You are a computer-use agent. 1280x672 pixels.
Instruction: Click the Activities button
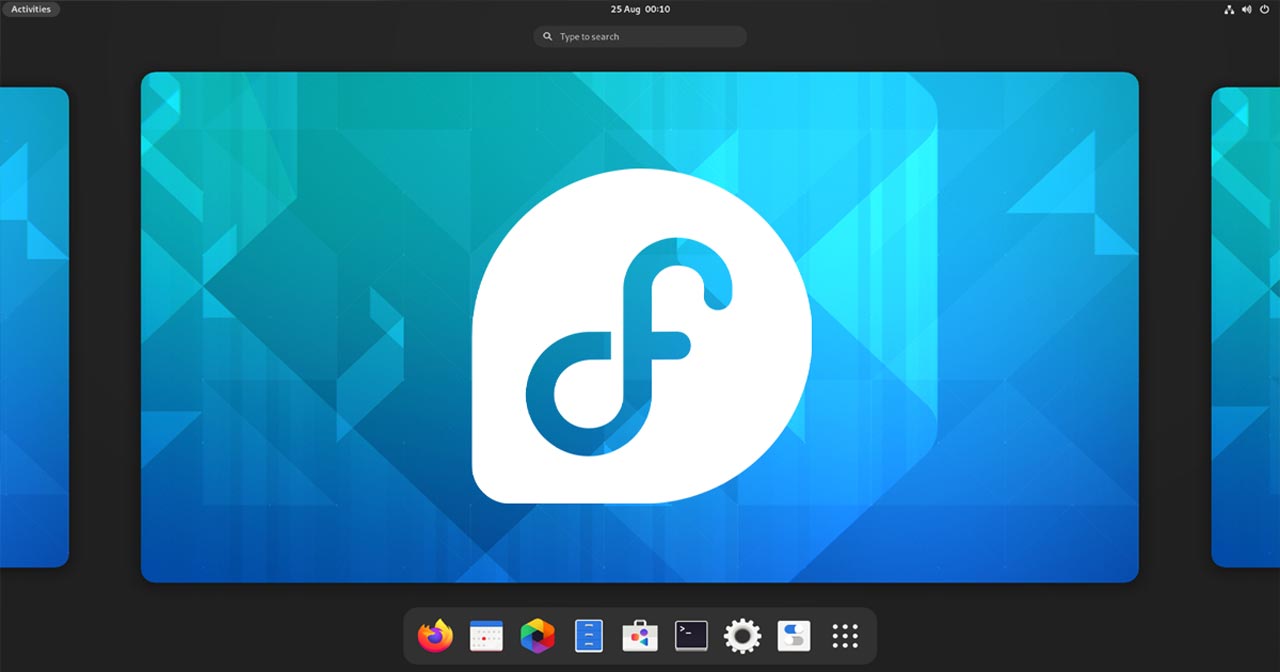(31, 9)
